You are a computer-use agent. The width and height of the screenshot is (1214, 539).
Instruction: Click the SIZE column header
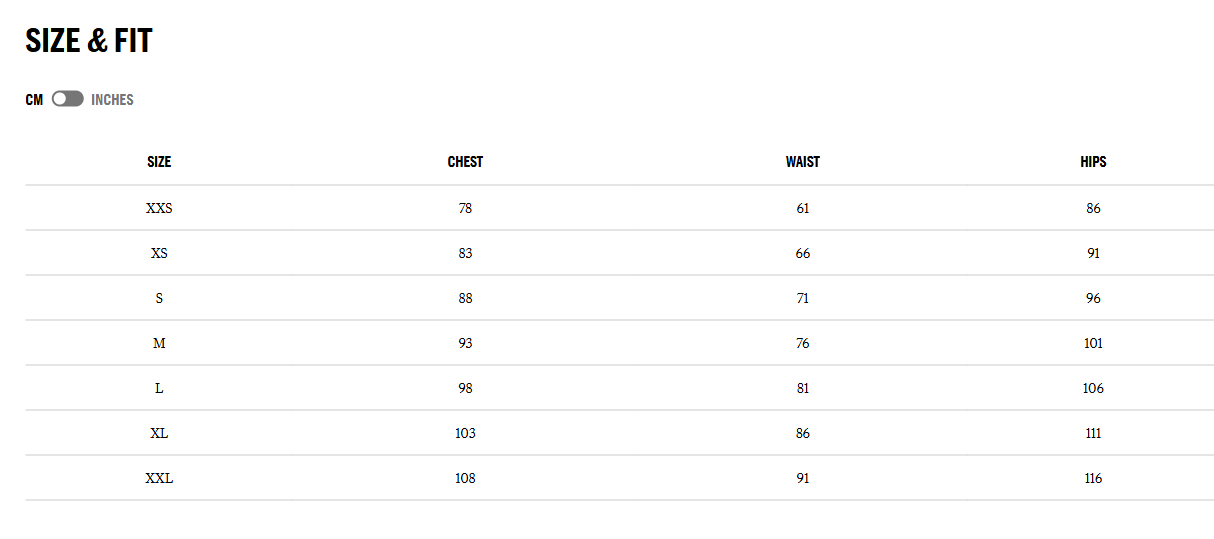tap(159, 162)
